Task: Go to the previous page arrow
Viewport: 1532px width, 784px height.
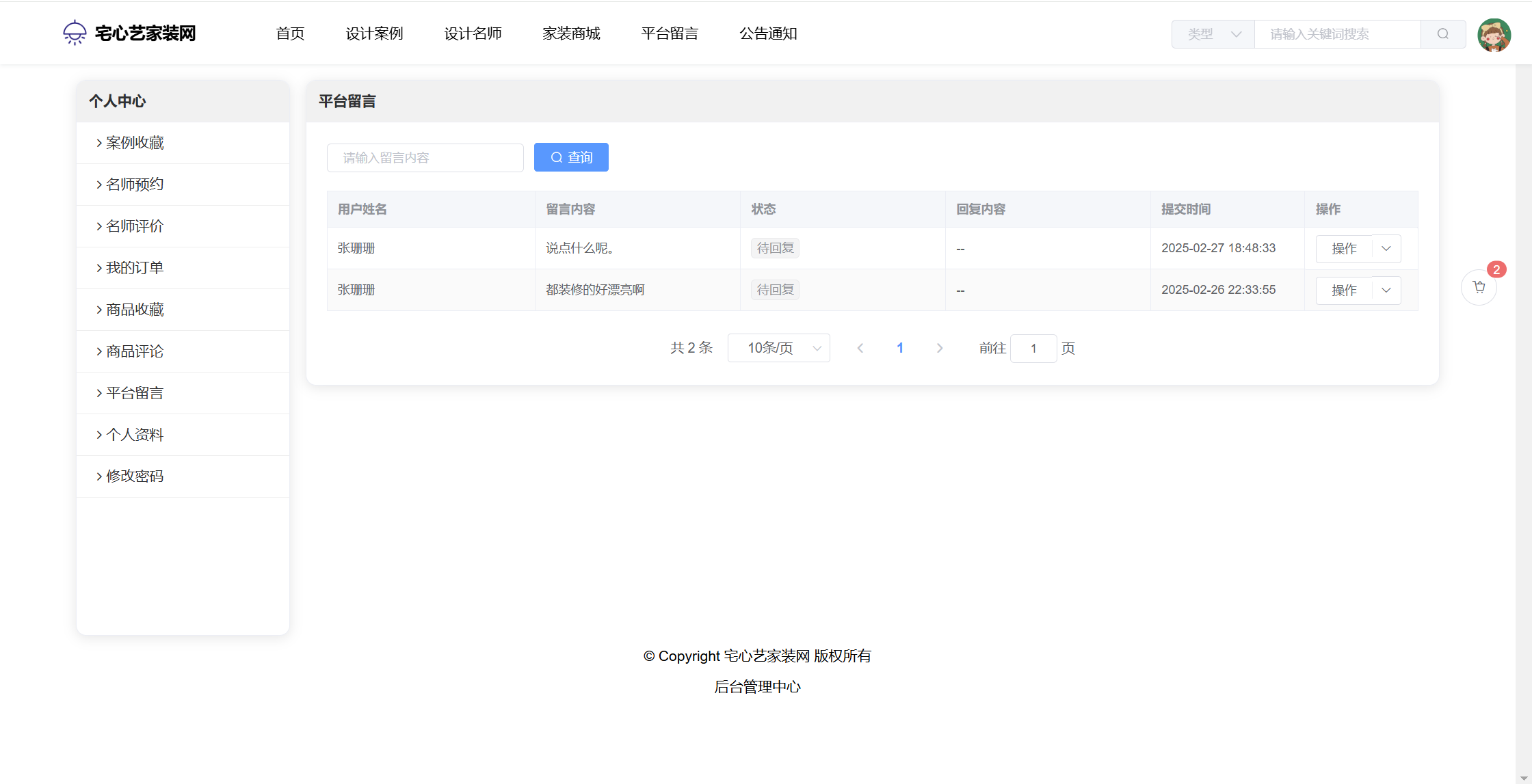Action: pyautogui.click(x=860, y=349)
